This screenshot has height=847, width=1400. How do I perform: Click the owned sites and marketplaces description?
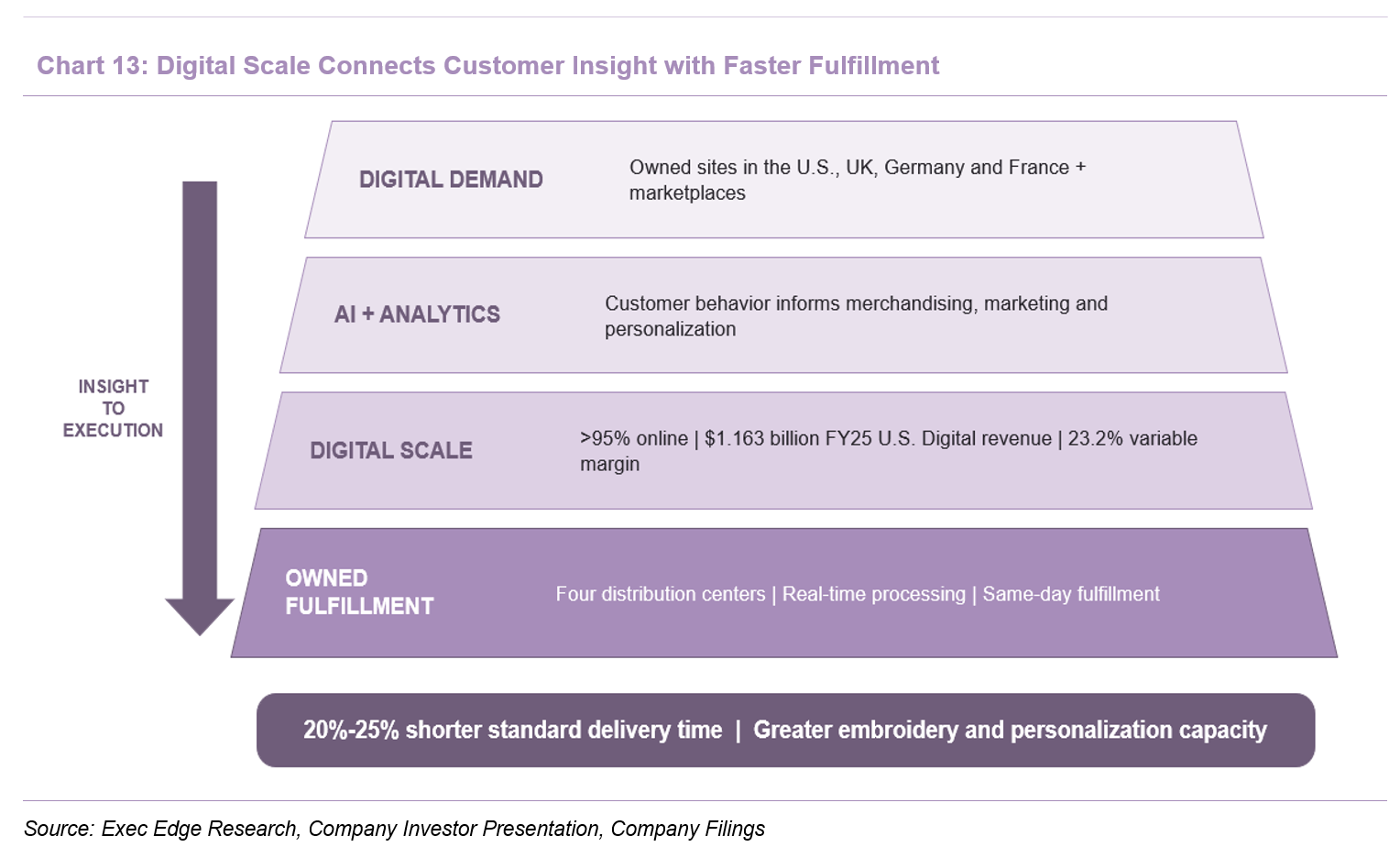click(x=857, y=180)
